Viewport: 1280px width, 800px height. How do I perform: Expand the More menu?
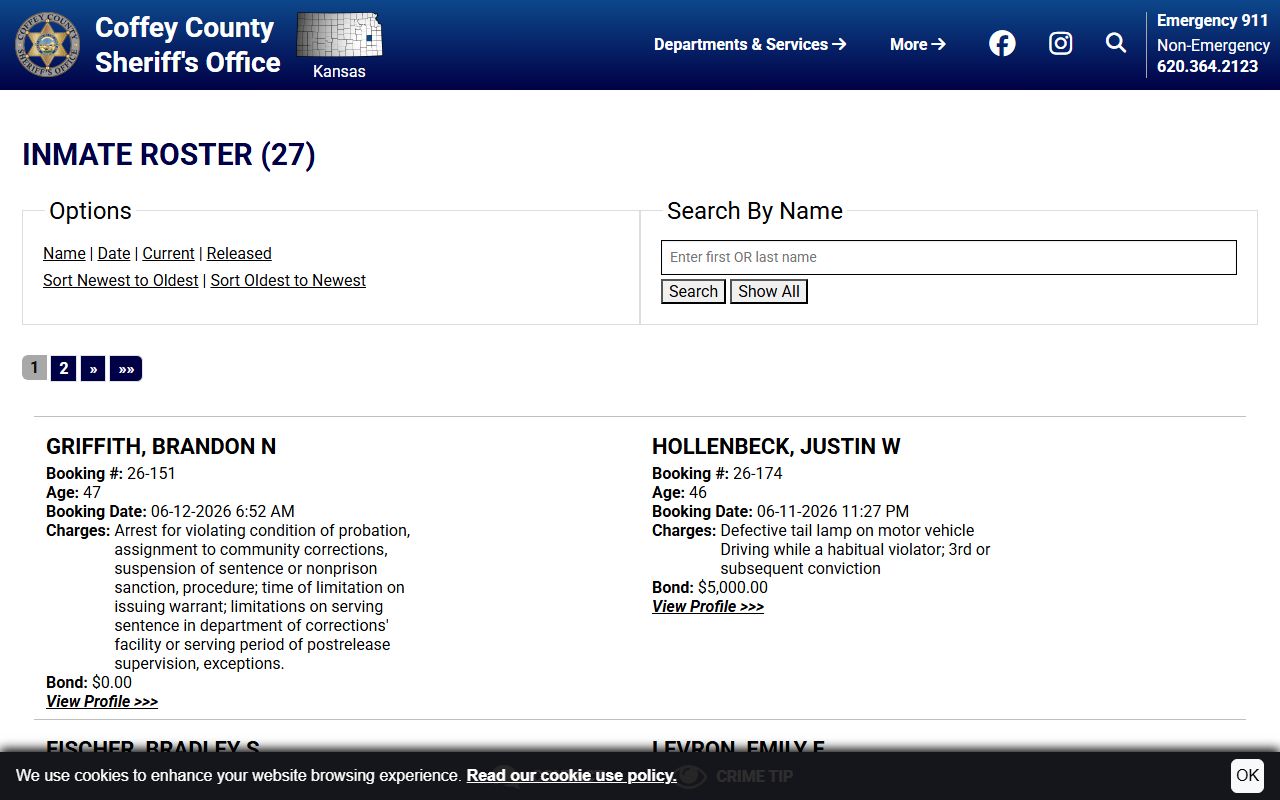pos(918,44)
